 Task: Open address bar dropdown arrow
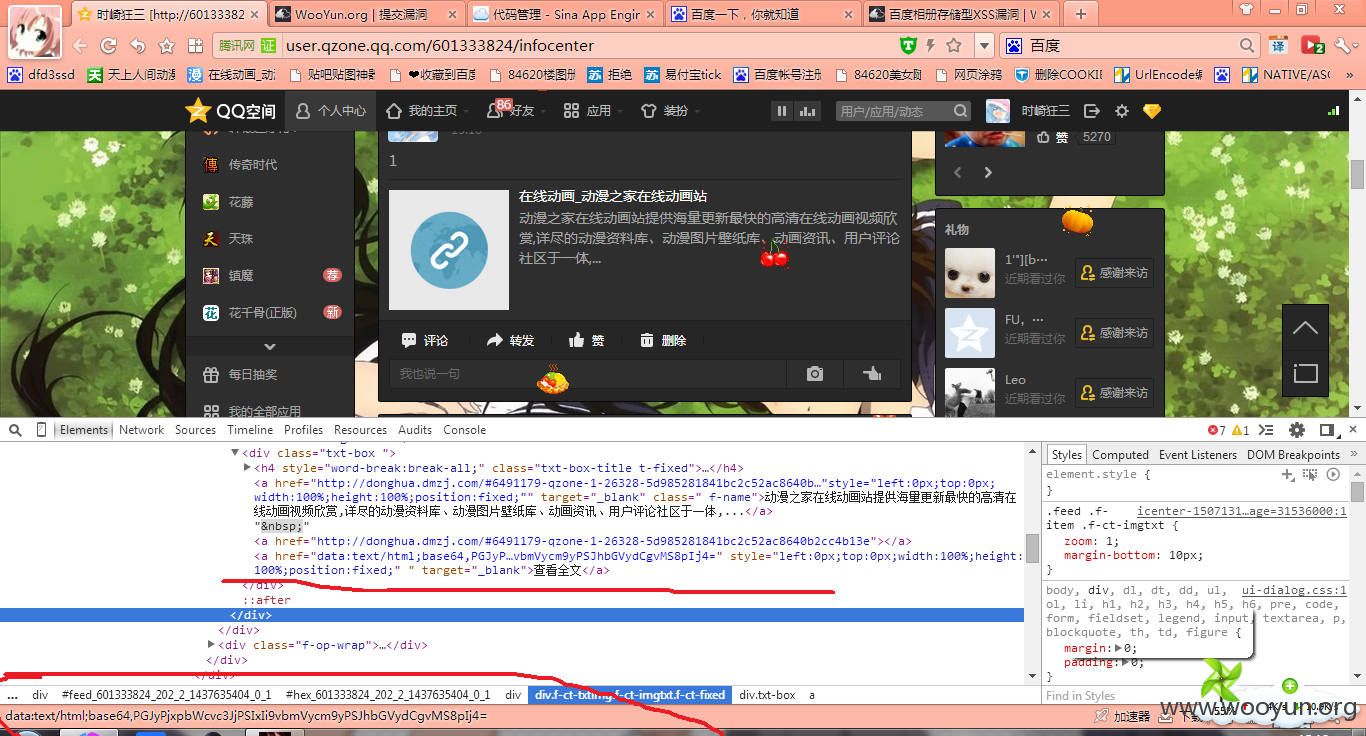[984, 46]
